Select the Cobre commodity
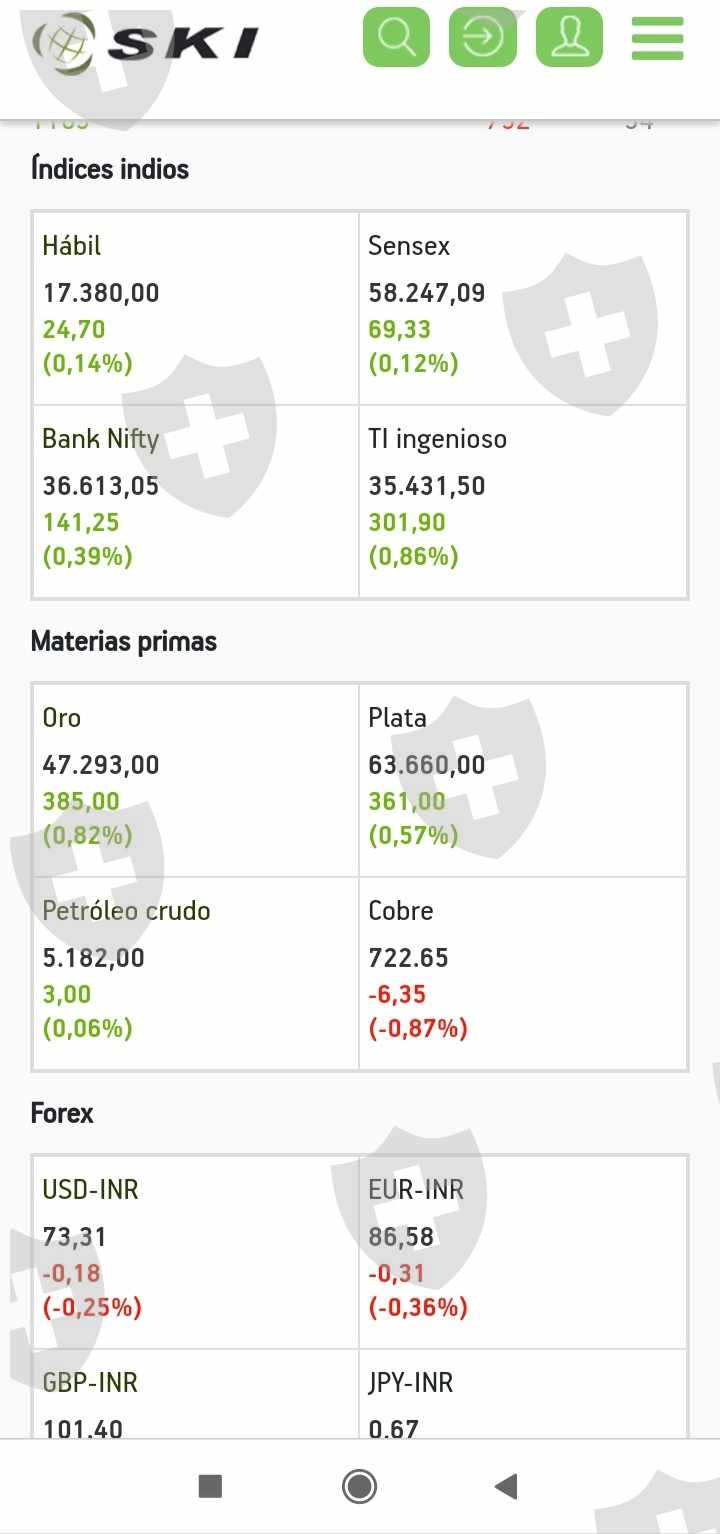This screenshot has height=1534, width=720. (523, 973)
